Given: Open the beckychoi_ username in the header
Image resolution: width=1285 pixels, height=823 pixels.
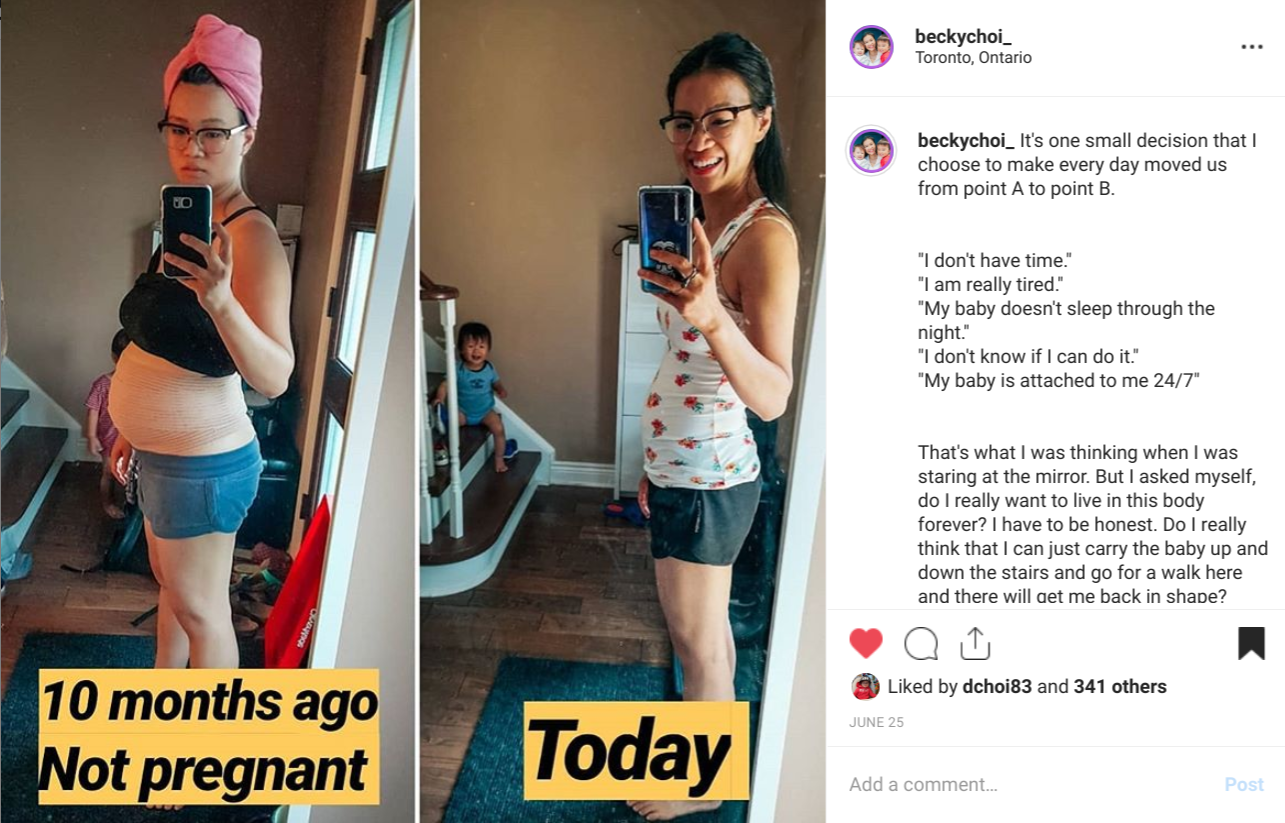Looking at the screenshot, I should click(x=962, y=37).
